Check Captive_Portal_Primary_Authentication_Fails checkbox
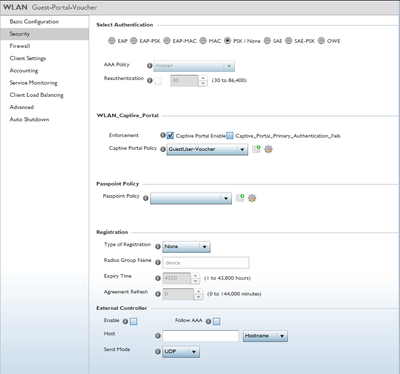The width and height of the screenshot is (400, 374). pyautogui.click(x=230, y=135)
